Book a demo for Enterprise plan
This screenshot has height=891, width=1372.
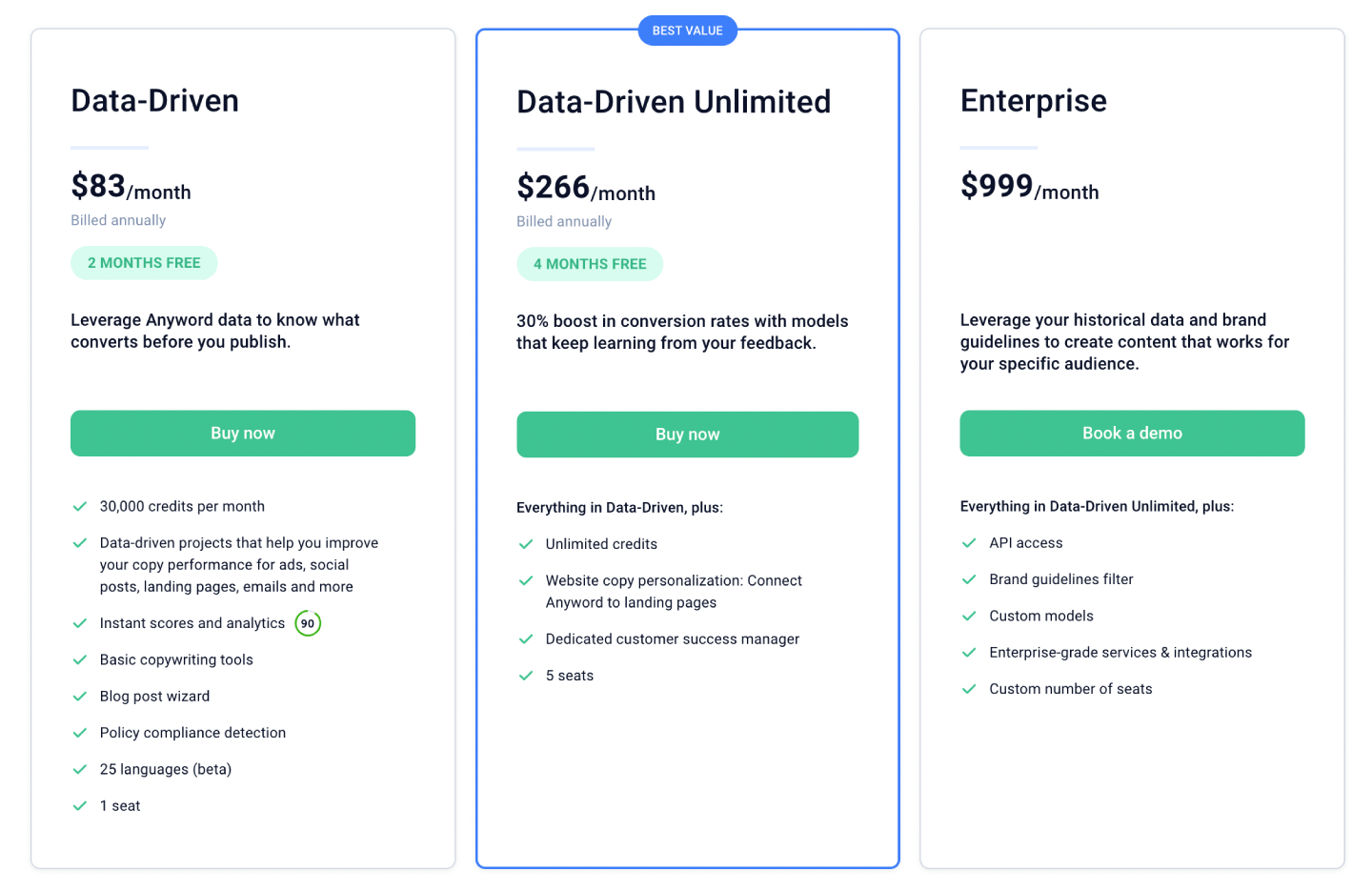[x=1131, y=434]
